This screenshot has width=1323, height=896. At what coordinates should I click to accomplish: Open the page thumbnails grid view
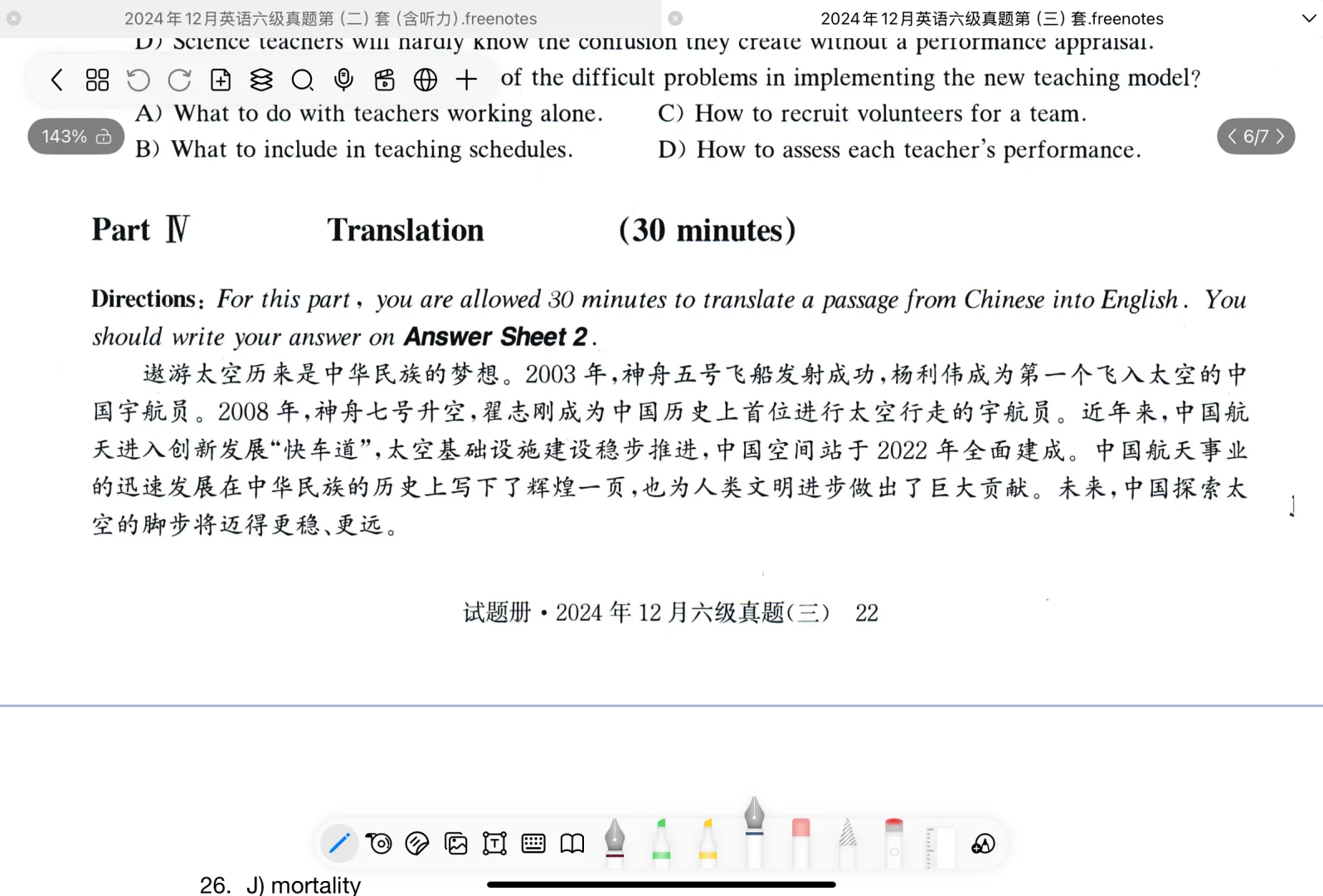coord(97,80)
